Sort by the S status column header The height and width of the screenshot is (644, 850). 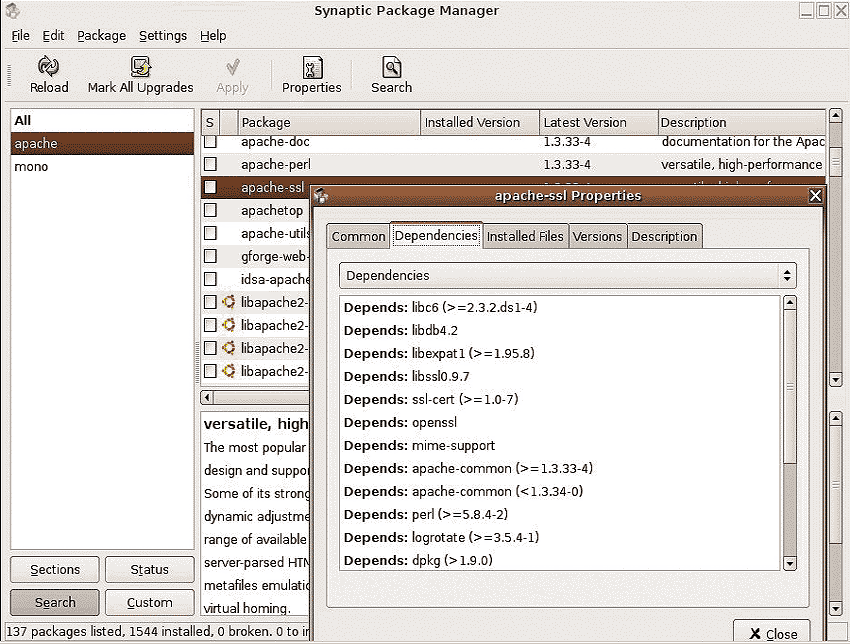[x=210, y=123]
